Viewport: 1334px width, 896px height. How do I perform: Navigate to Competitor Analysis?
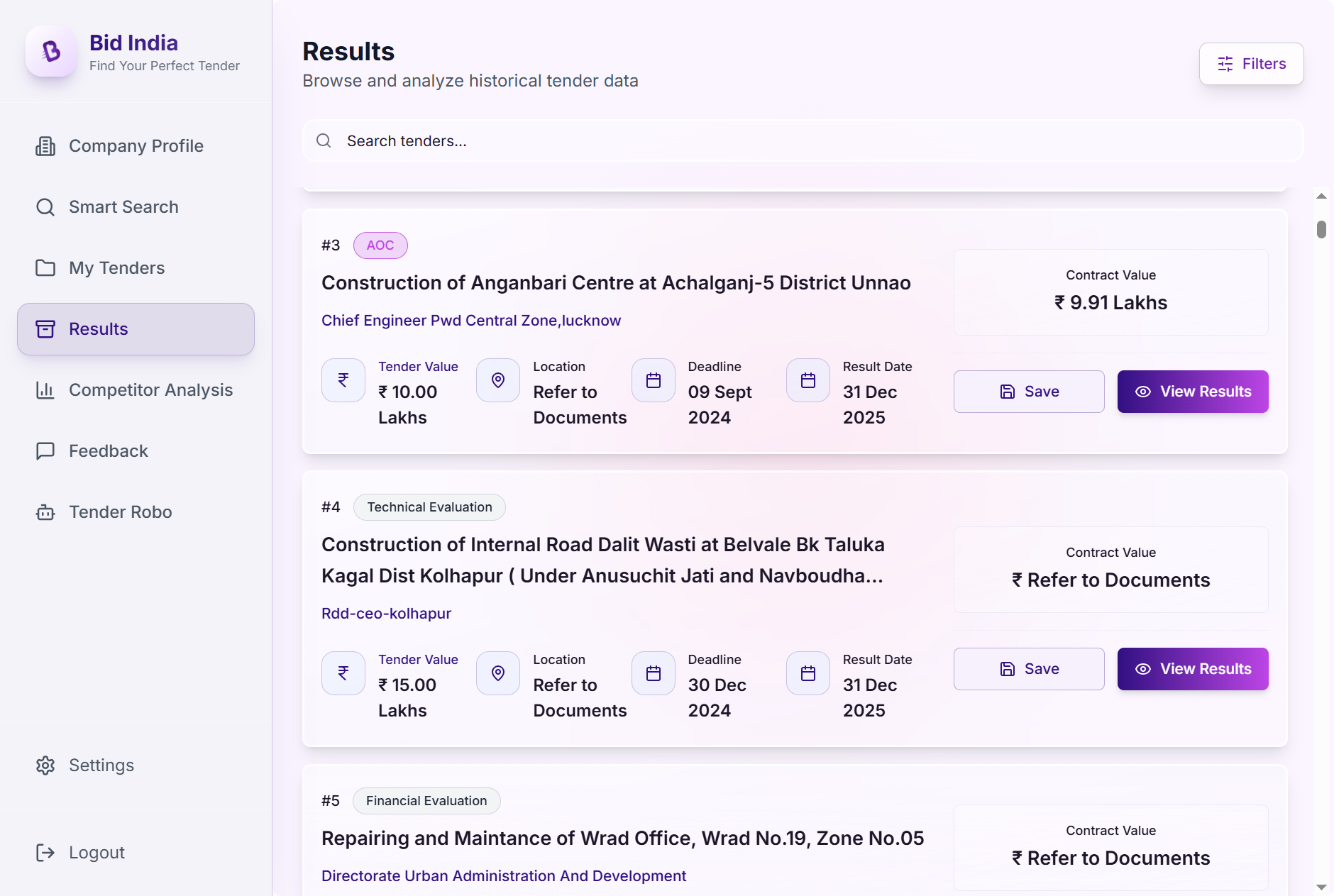[x=150, y=390]
